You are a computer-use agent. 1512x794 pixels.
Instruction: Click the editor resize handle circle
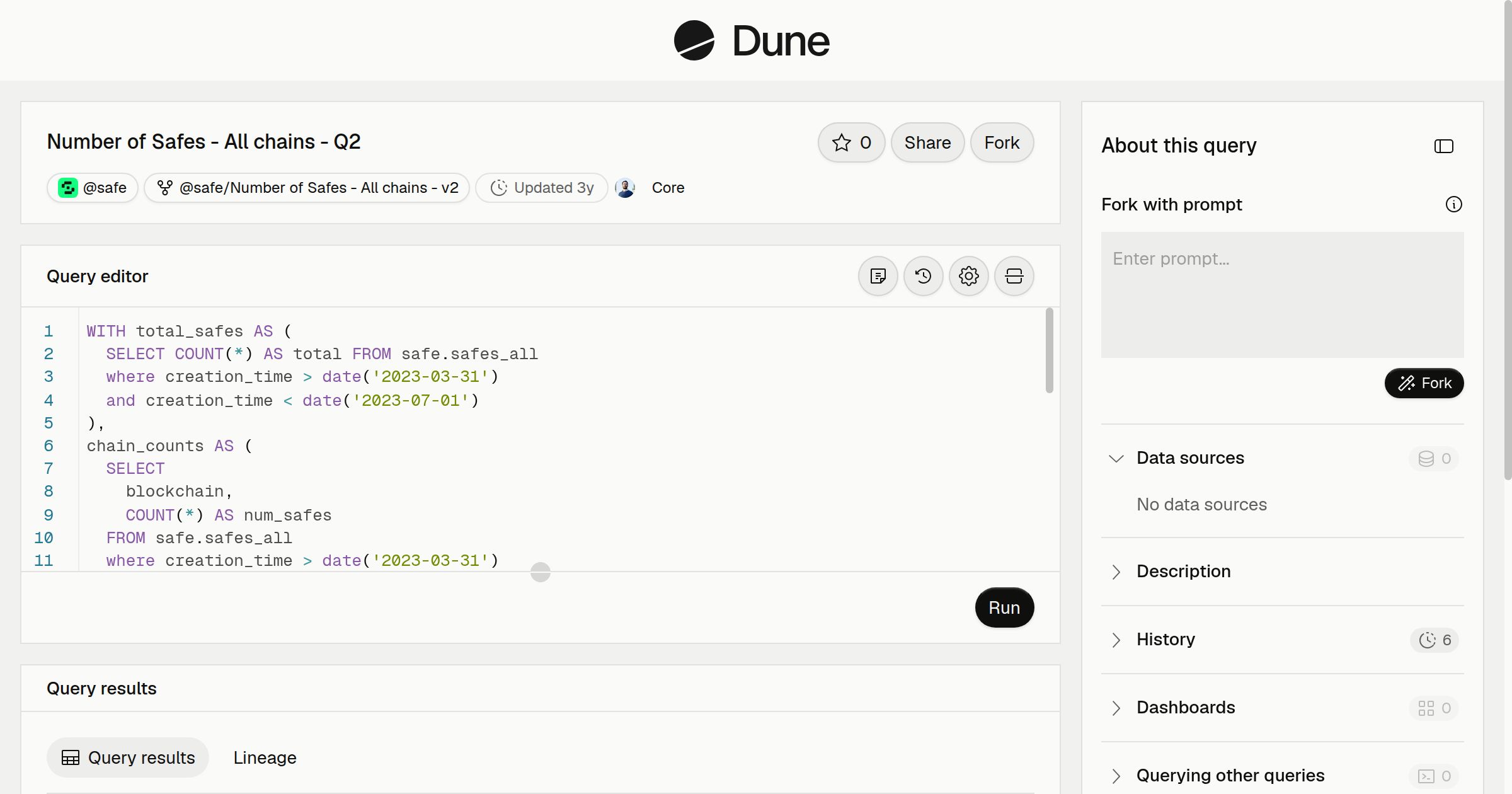[541, 572]
